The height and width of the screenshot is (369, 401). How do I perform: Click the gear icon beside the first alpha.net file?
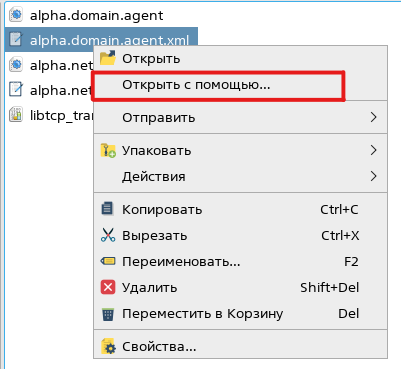tap(16, 65)
